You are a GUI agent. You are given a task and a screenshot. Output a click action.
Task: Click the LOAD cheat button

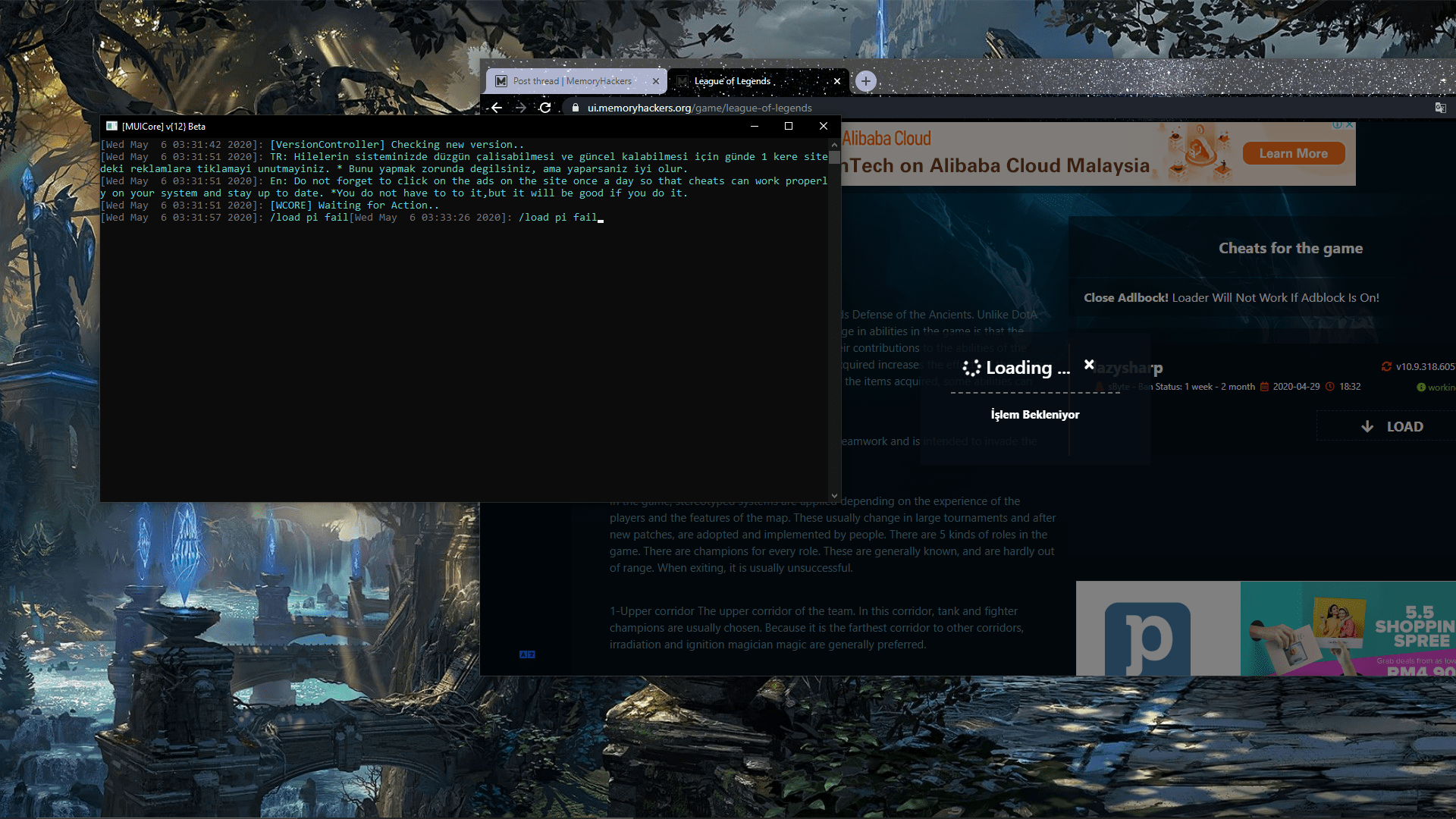(1392, 426)
